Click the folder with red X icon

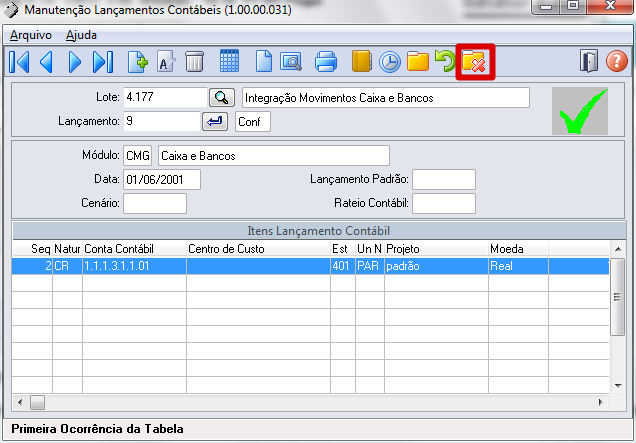tap(475, 62)
